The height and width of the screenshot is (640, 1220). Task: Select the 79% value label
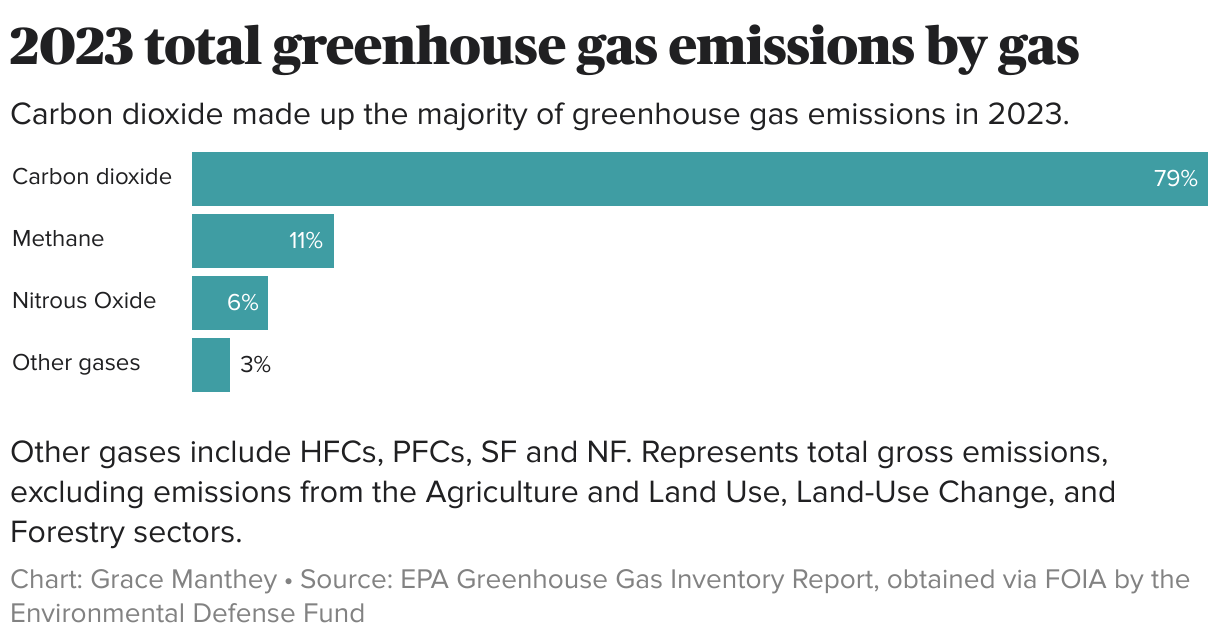tap(1175, 179)
